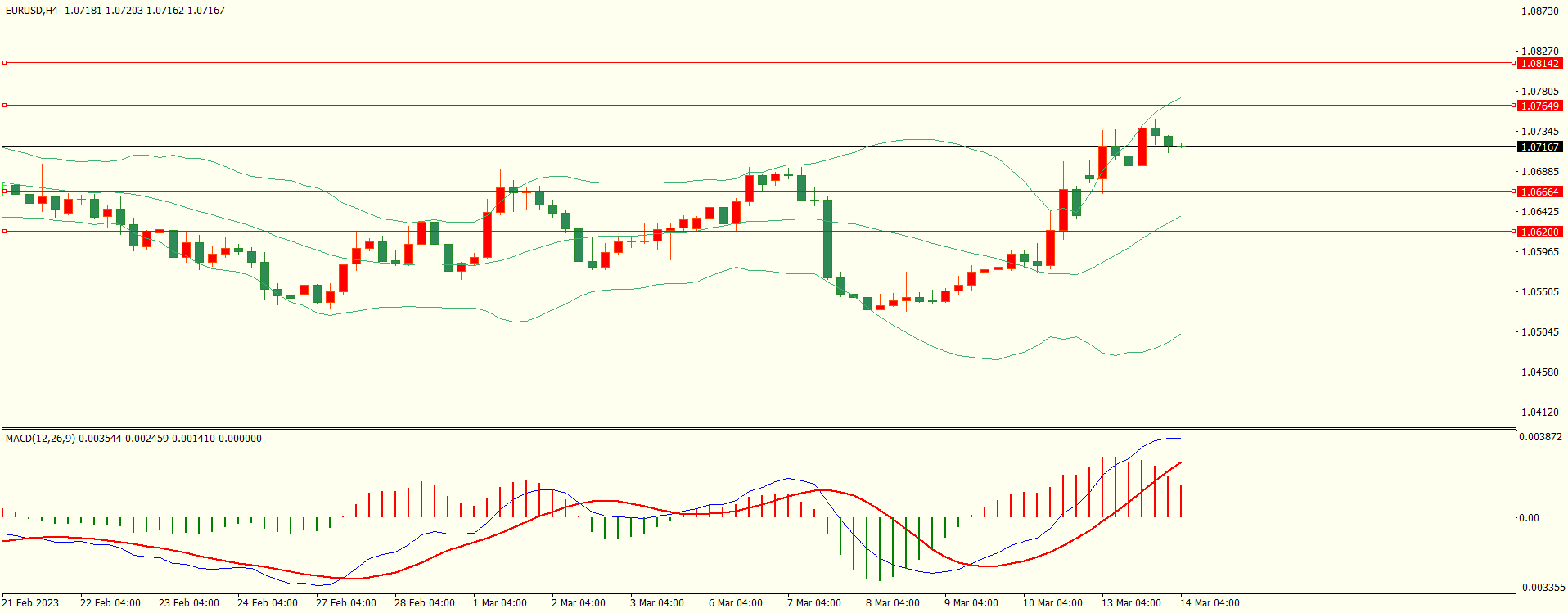Click the 13 Mar 04:00 time label
1568x613 pixels.
click(x=1131, y=603)
